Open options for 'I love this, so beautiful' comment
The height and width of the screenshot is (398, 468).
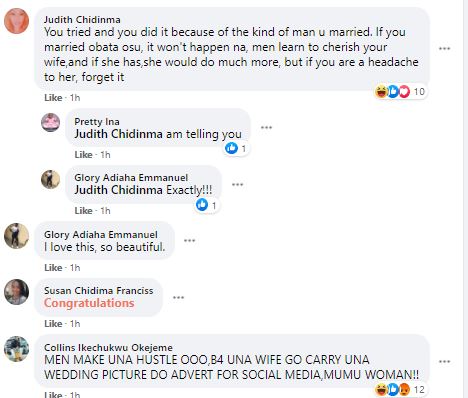coord(189,240)
